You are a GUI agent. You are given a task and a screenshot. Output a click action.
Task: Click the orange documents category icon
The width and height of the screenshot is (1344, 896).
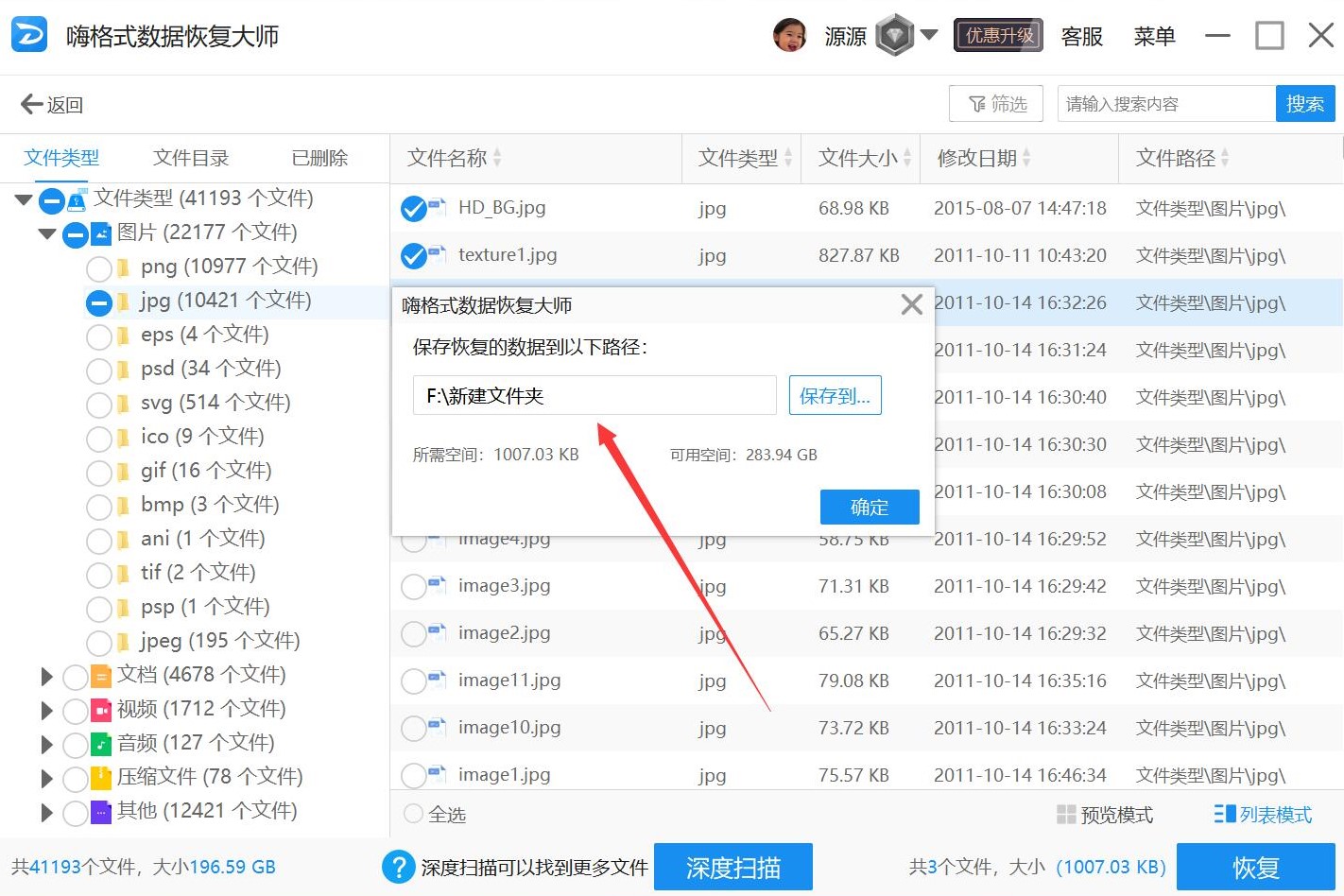point(101,676)
